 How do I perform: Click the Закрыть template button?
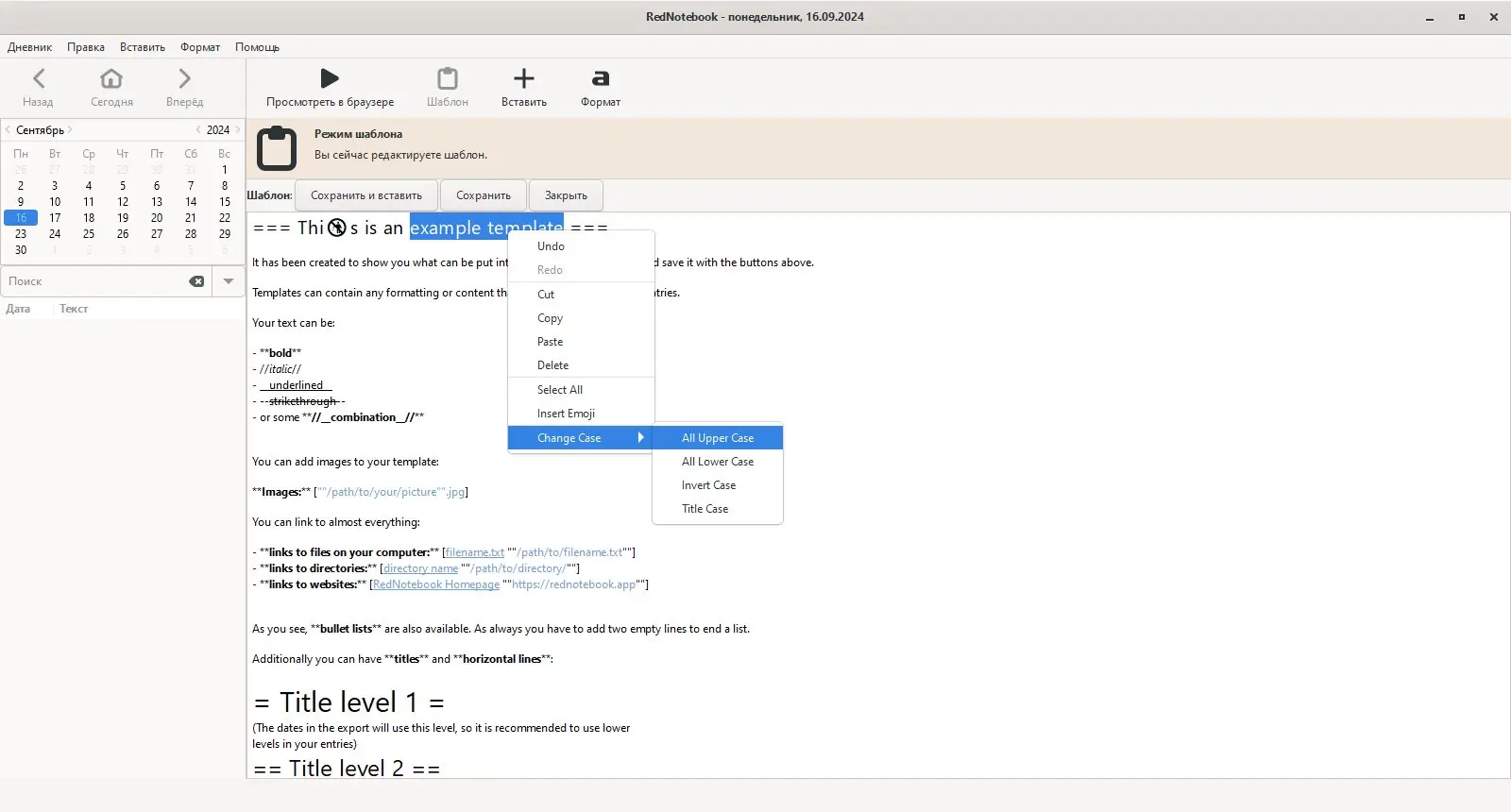(566, 195)
